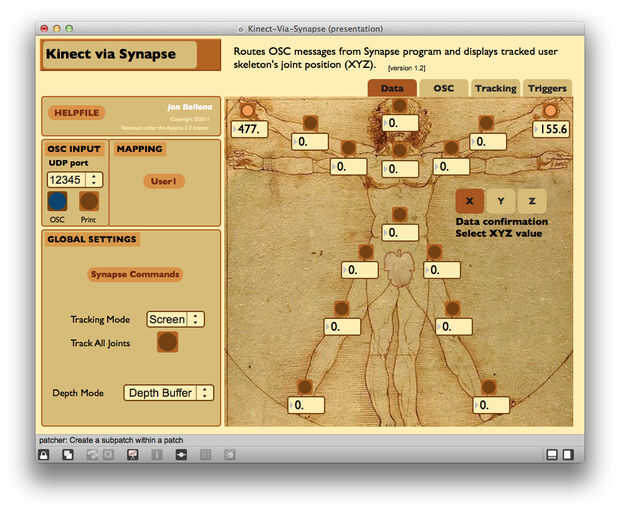Click the UDP port stepper arrows
This screenshot has width=620, height=512.
point(94,180)
